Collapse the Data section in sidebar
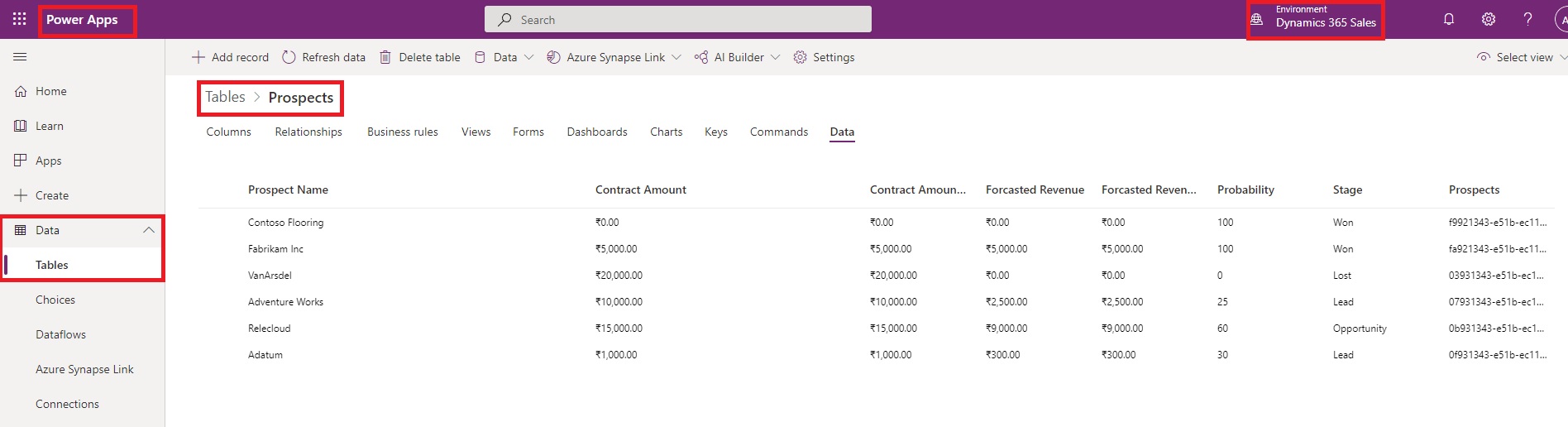The width and height of the screenshot is (1568, 427). [148, 230]
